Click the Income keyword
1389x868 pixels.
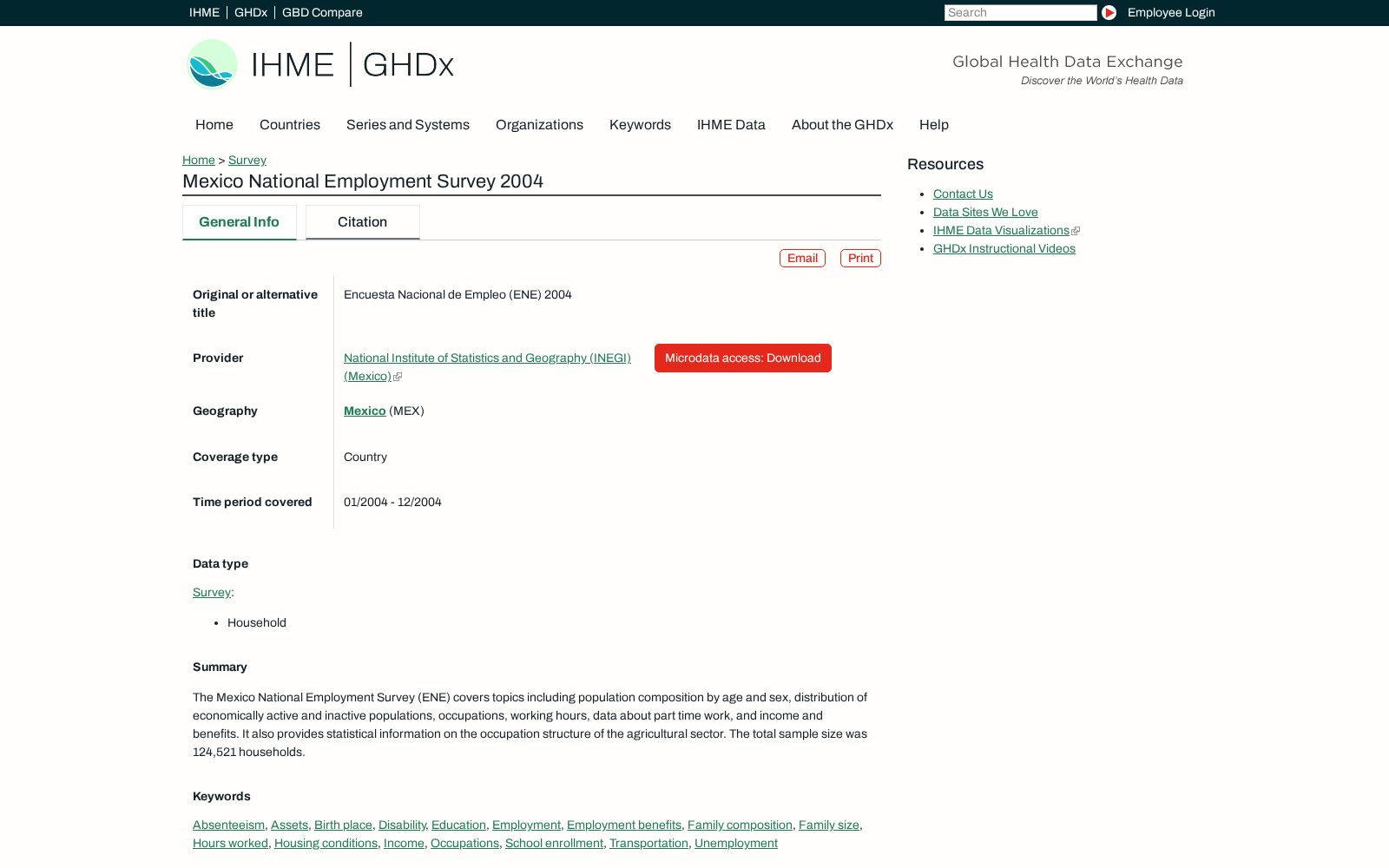point(404,843)
